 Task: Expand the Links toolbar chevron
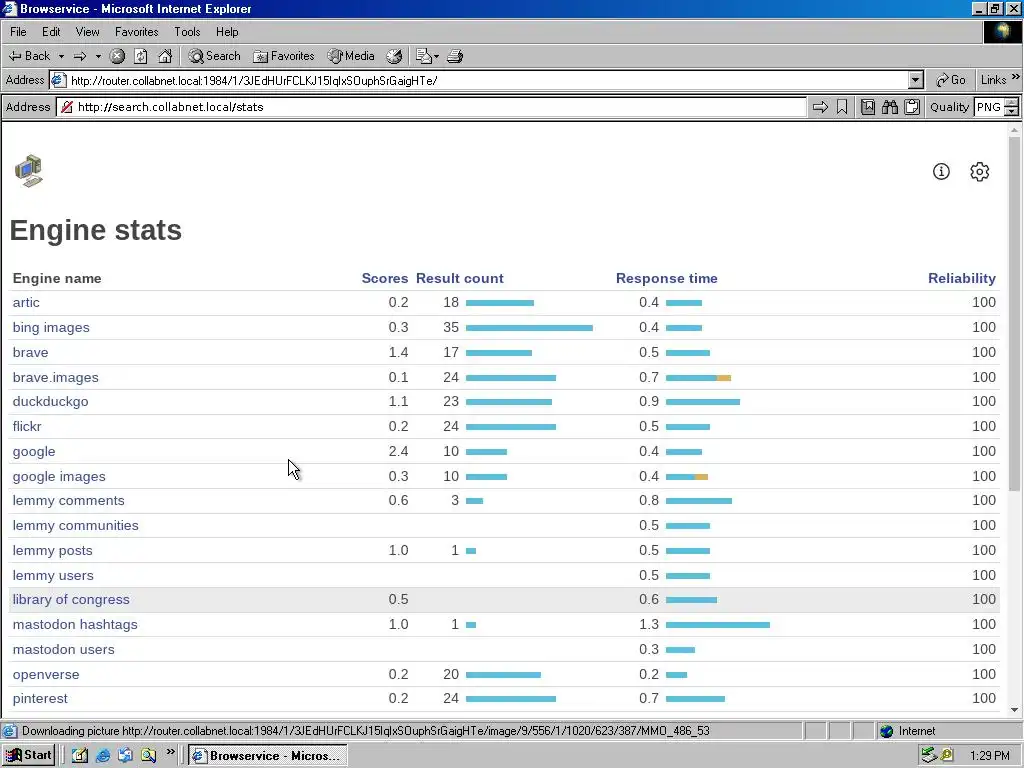[1016, 77]
